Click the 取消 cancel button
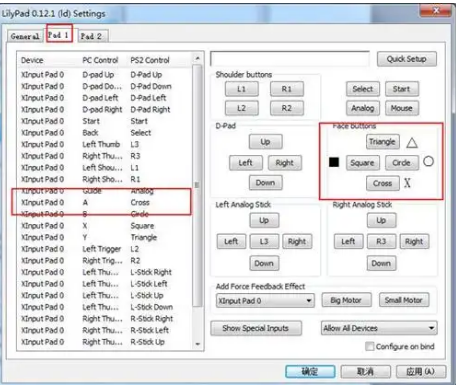The height and width of the screenshot is (385, 456). coord(365,372)
